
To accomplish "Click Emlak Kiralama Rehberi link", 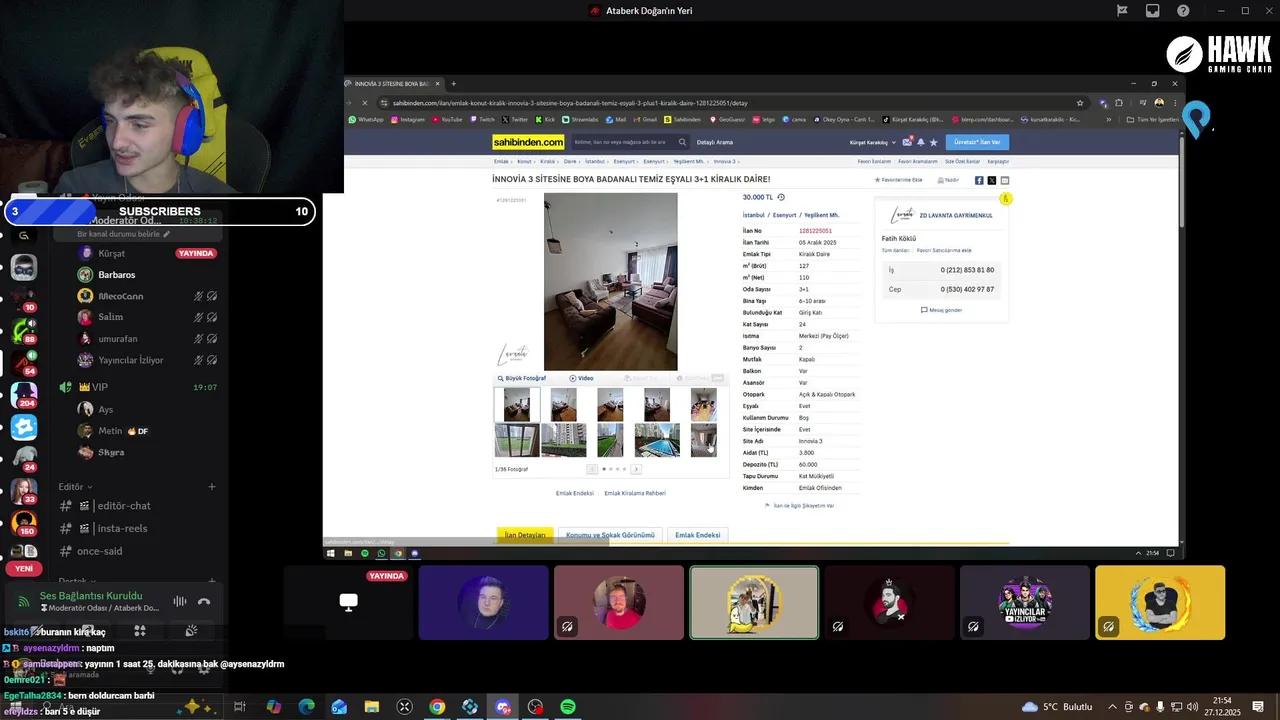I will pyautogui.click(x=635, y=493).
